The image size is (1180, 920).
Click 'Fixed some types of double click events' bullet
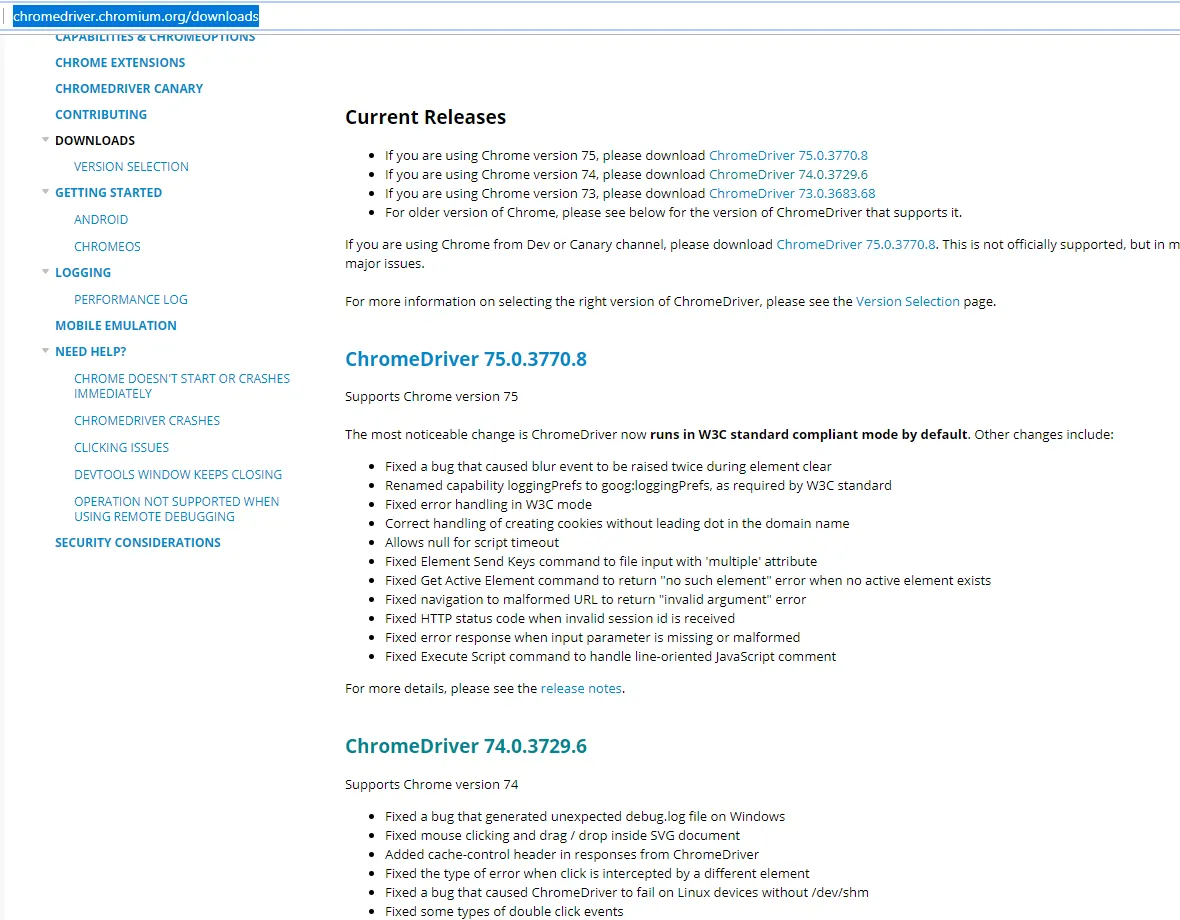pos(504,912)
